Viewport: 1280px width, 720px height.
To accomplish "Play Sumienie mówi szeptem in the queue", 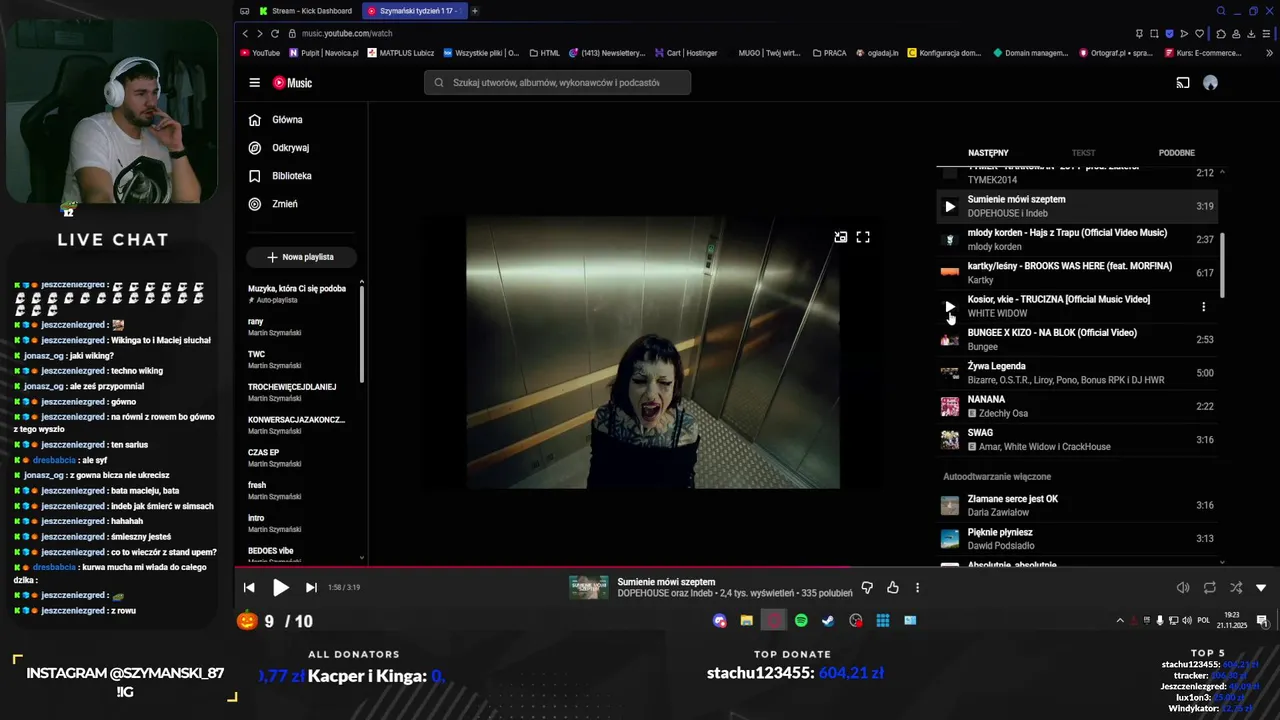I will coord(950,206).
